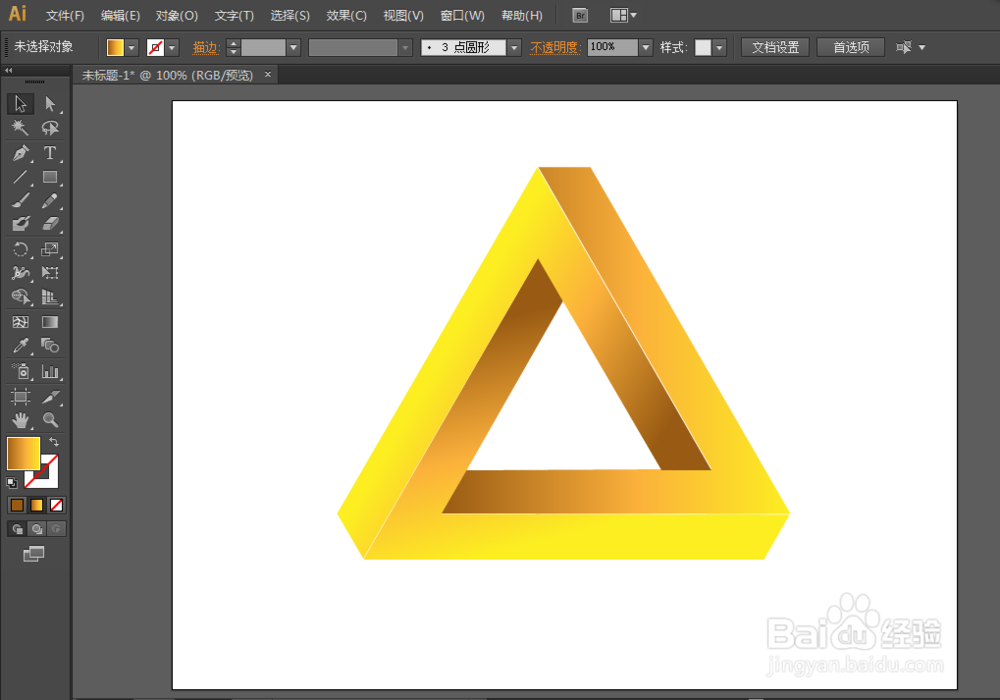Select the Eyedropper tool
The image size is (1000, 700).
click(19, 346)
